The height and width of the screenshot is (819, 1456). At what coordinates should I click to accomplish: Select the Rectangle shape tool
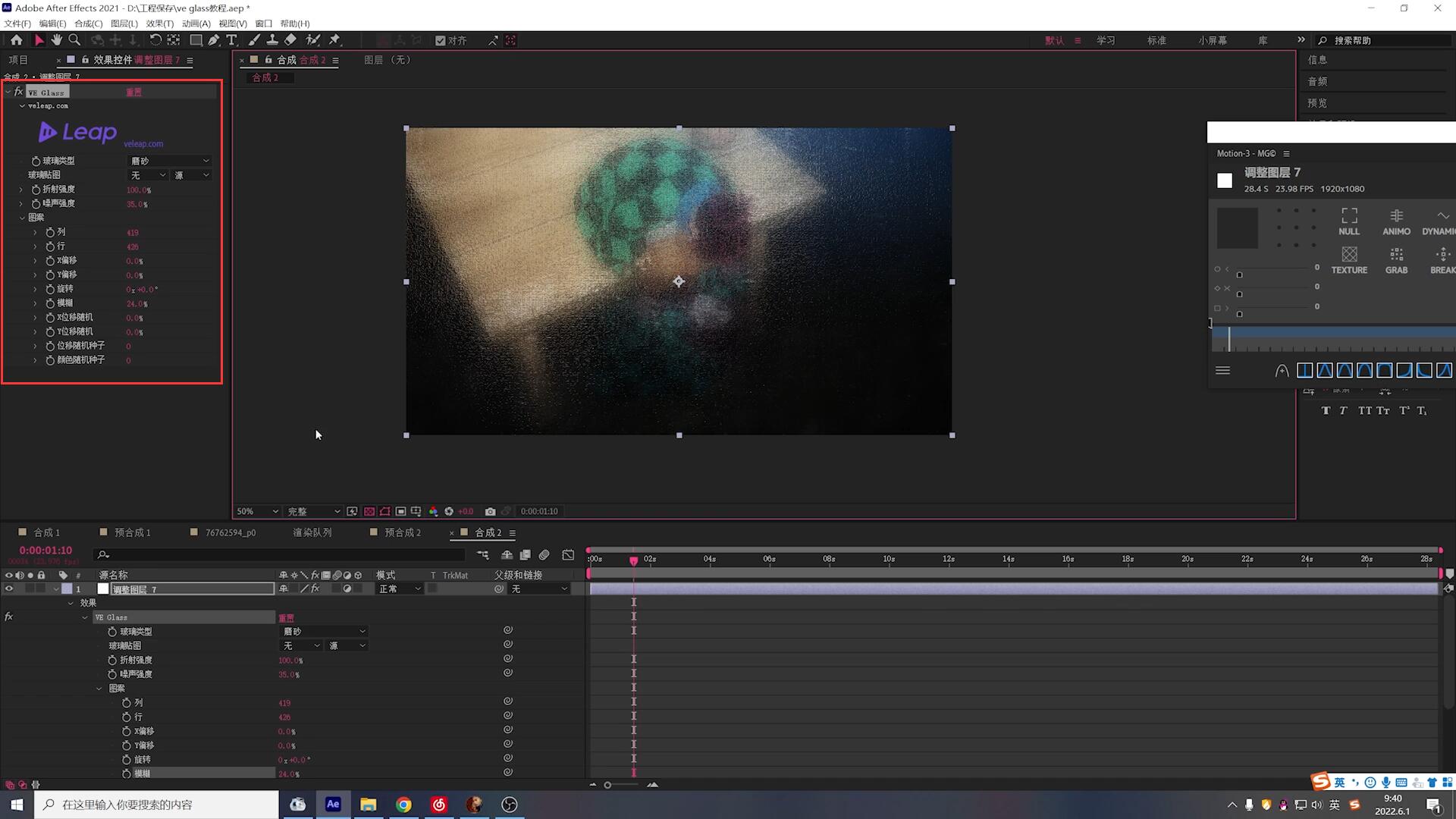coord(196,40)
